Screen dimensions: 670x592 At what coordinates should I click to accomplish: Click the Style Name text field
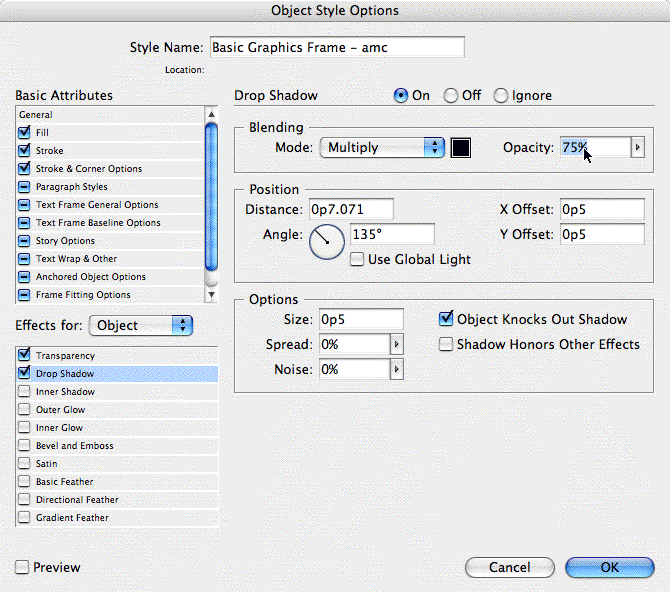click(337, 47)
